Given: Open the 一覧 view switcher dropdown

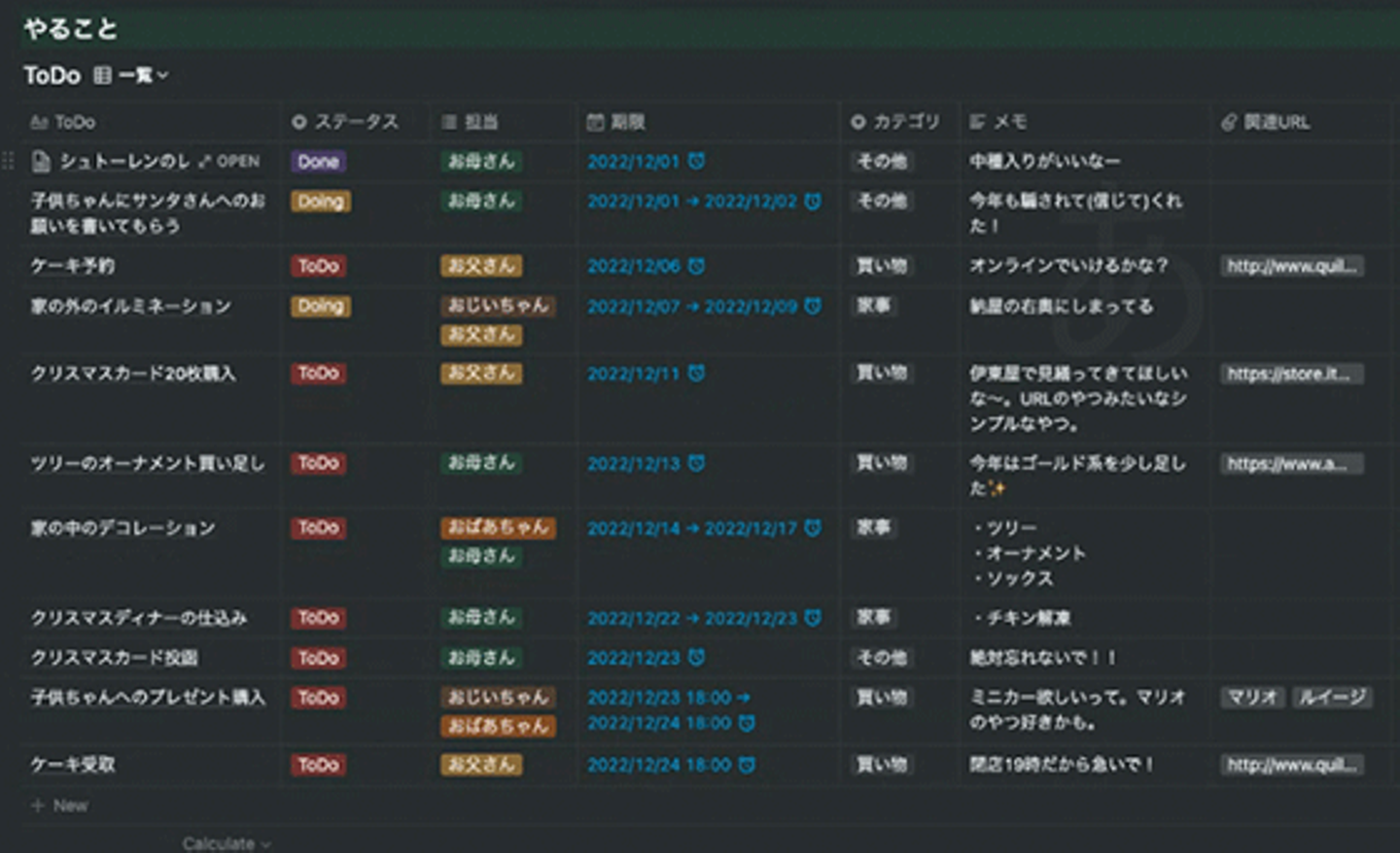Looking at the screenshot, I should click(131, 75).
